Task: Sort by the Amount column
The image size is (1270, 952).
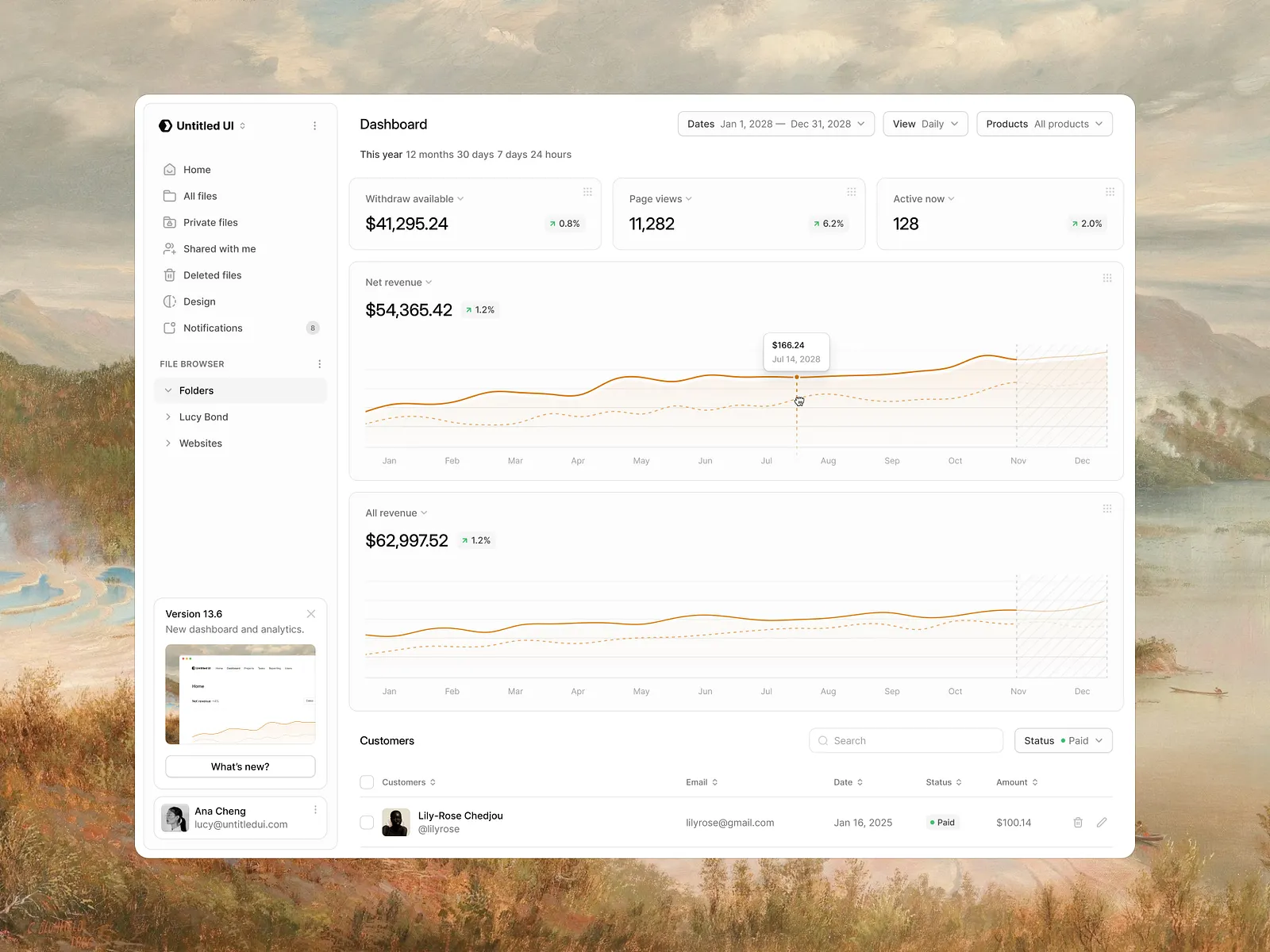Action: click(1017, 782)
